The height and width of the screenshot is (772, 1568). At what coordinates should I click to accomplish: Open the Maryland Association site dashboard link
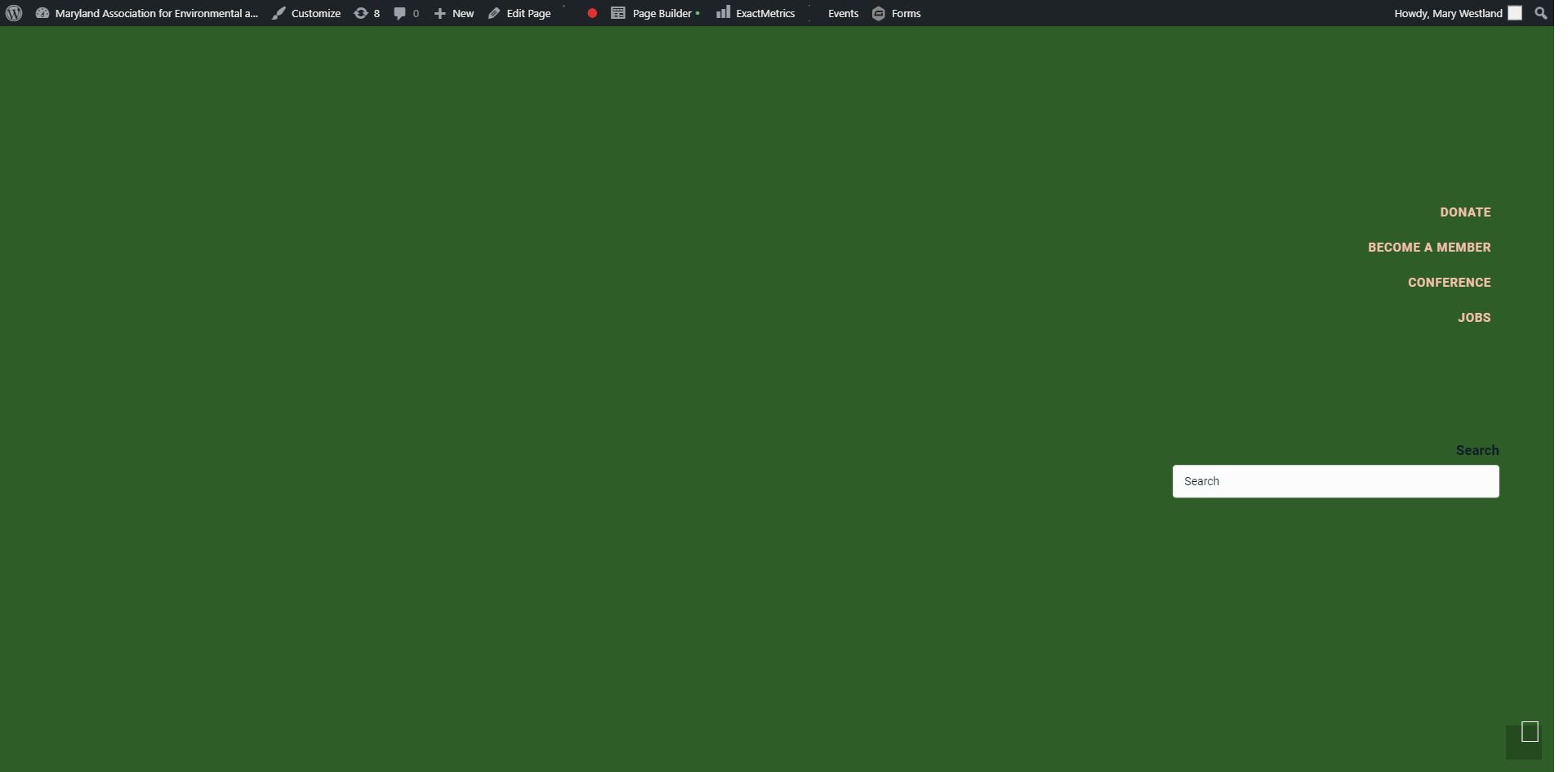(147, 13)
